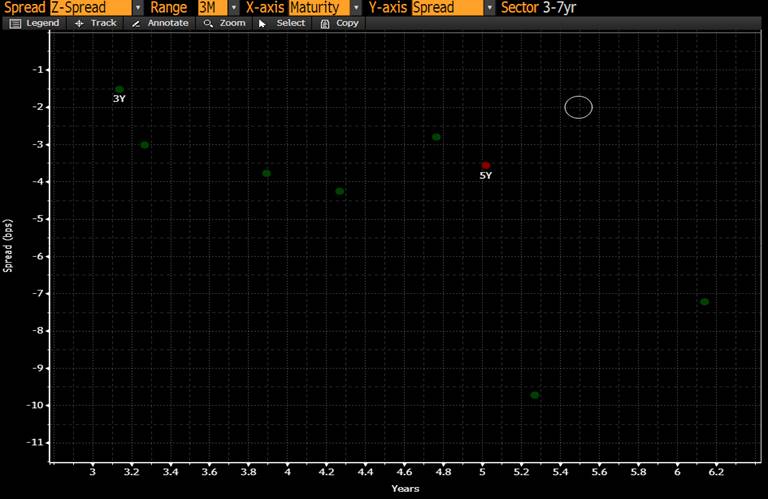This screenshot has height=499, width=768.
Task: Click the Track toolbar label
Action: 104,23
